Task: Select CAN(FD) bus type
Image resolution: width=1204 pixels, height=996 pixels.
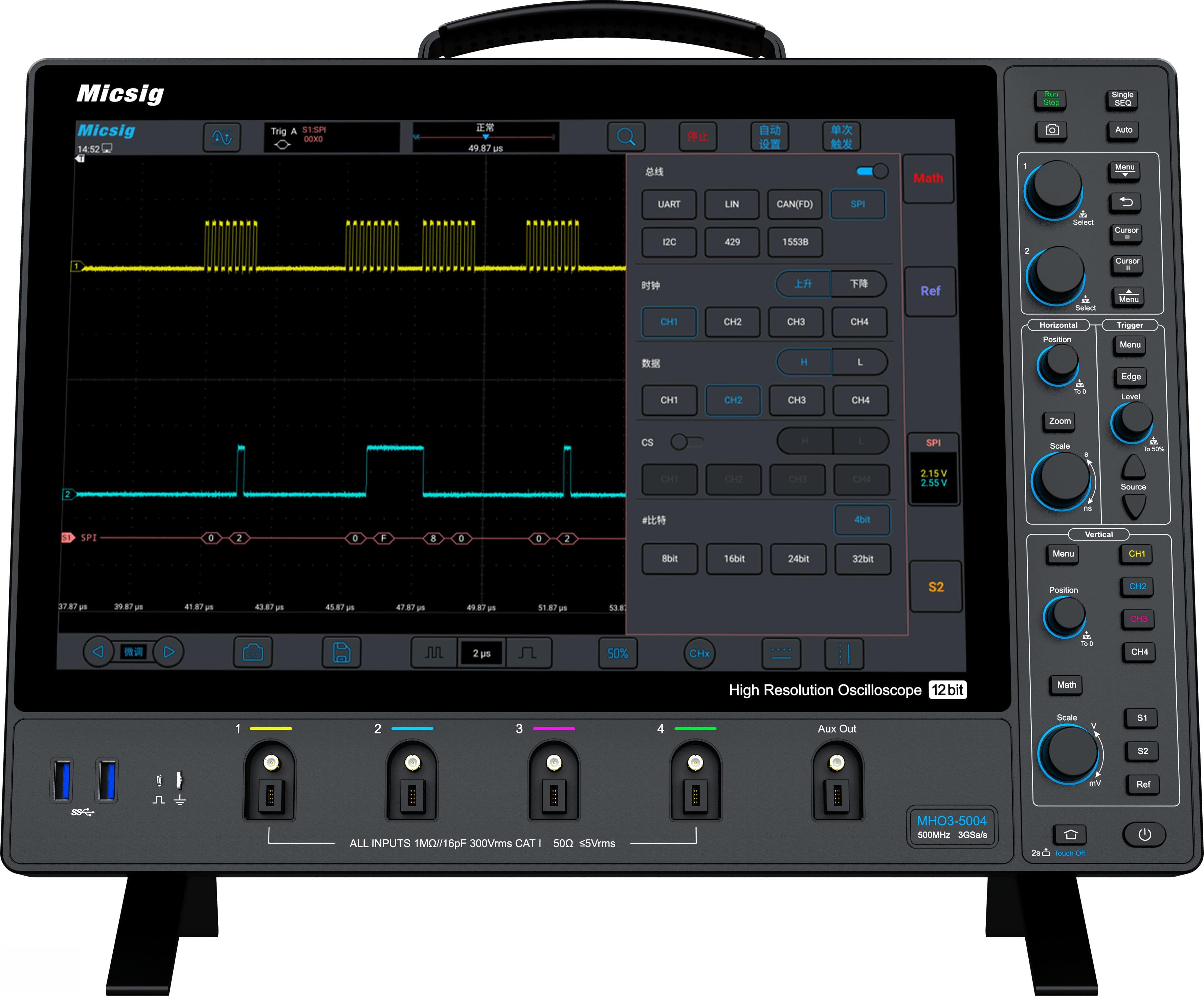Action: point(795,204)
